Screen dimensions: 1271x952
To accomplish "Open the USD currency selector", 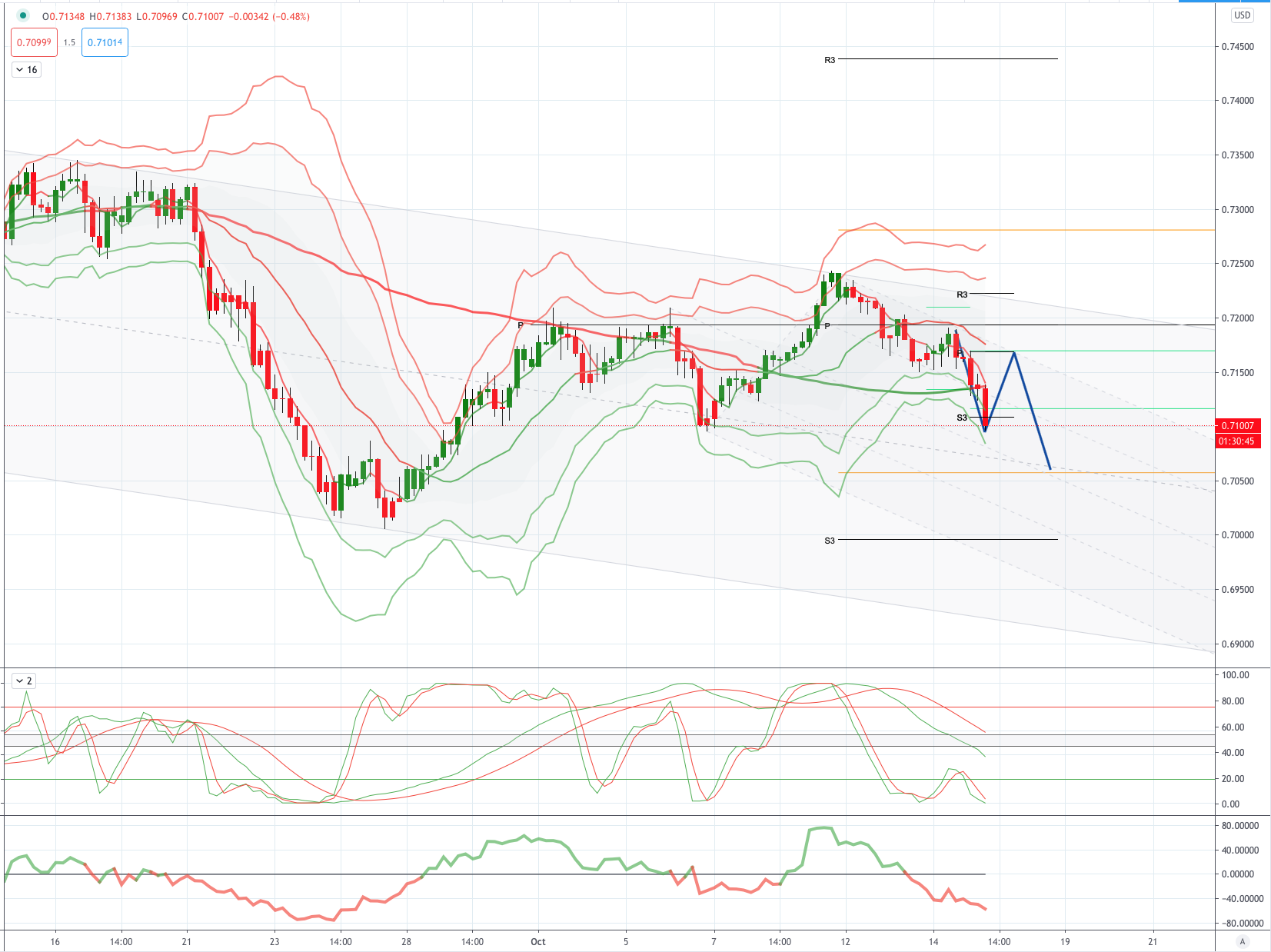I will pos(1242,15).
